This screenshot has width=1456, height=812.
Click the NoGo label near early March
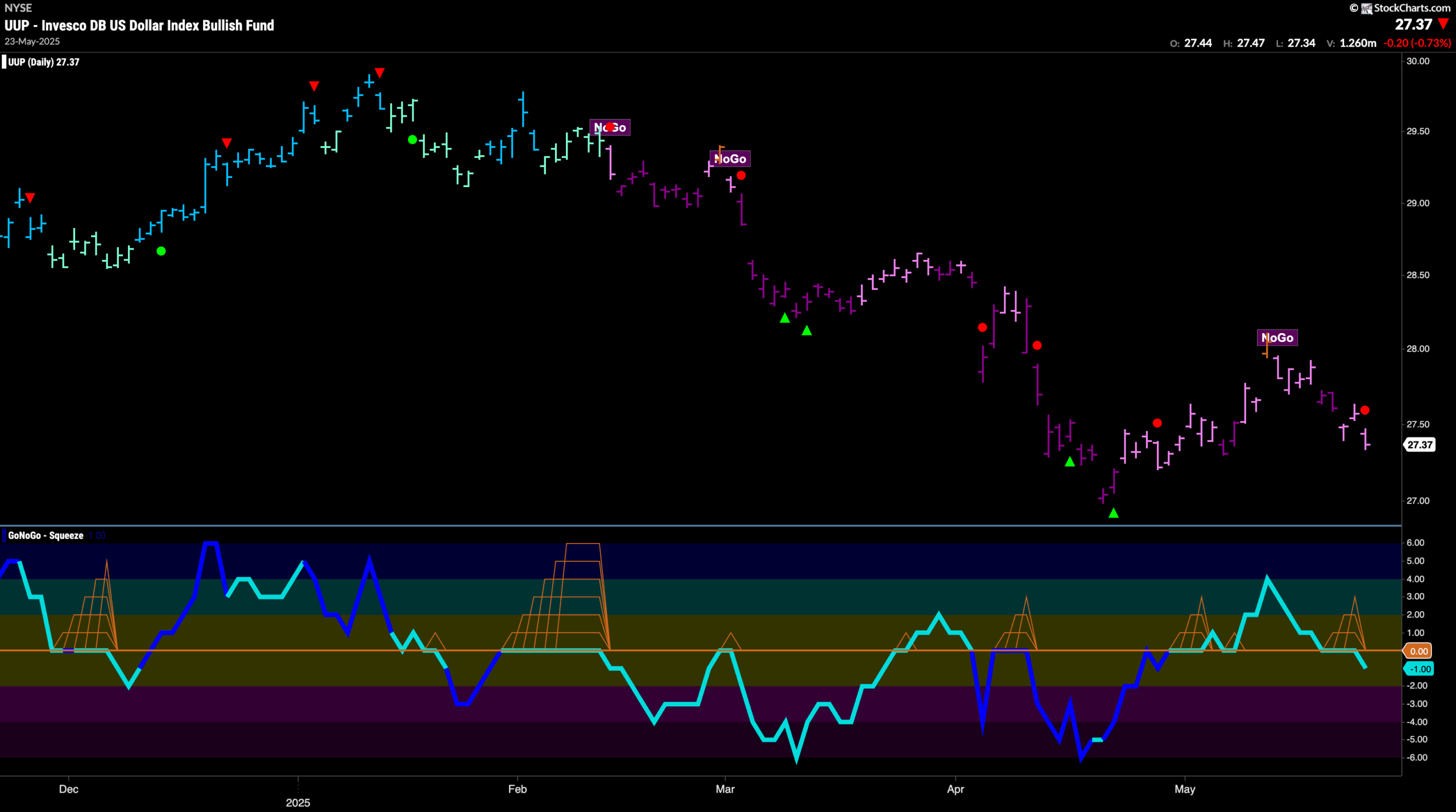730,159
